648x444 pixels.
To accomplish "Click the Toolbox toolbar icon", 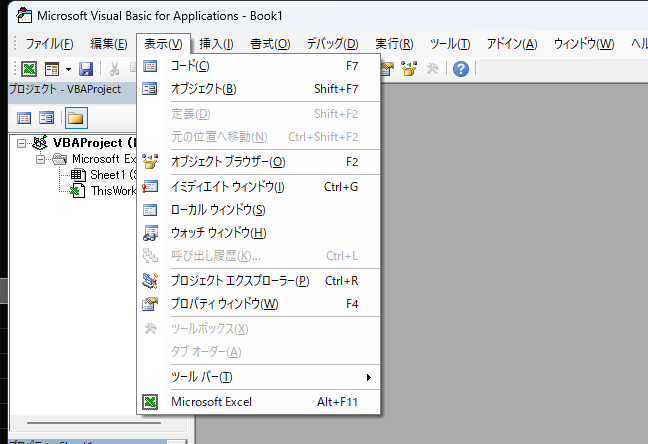I will (x=432, y=69).
